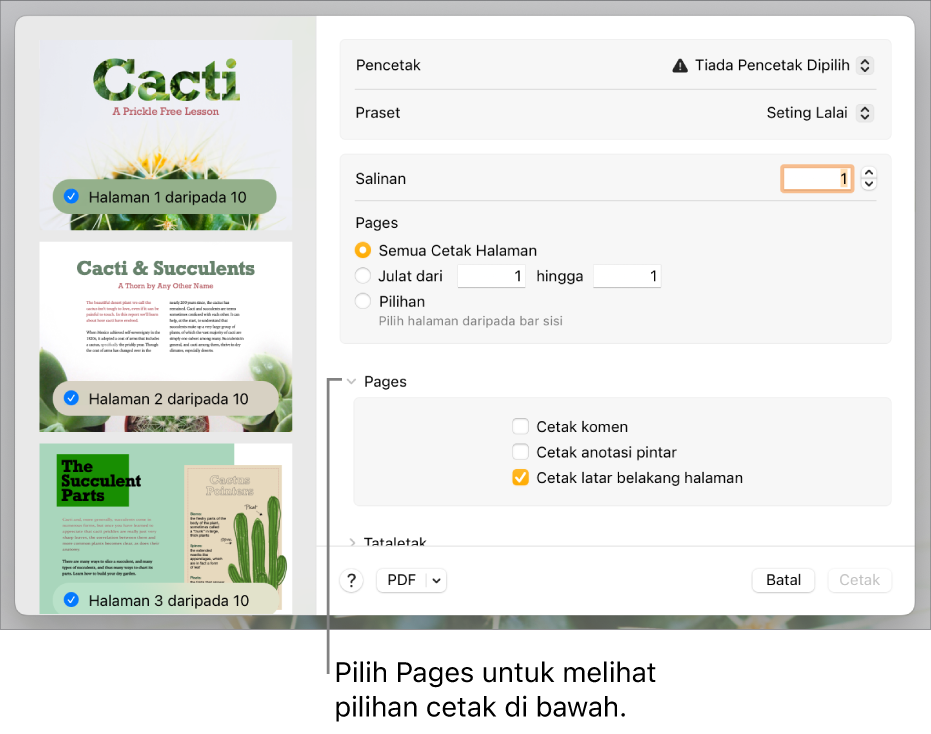The image size is (931, 734).
Task: Select The Succulent Parts page thumbnail
Action: pyautogui.click(x=166, y=529)
